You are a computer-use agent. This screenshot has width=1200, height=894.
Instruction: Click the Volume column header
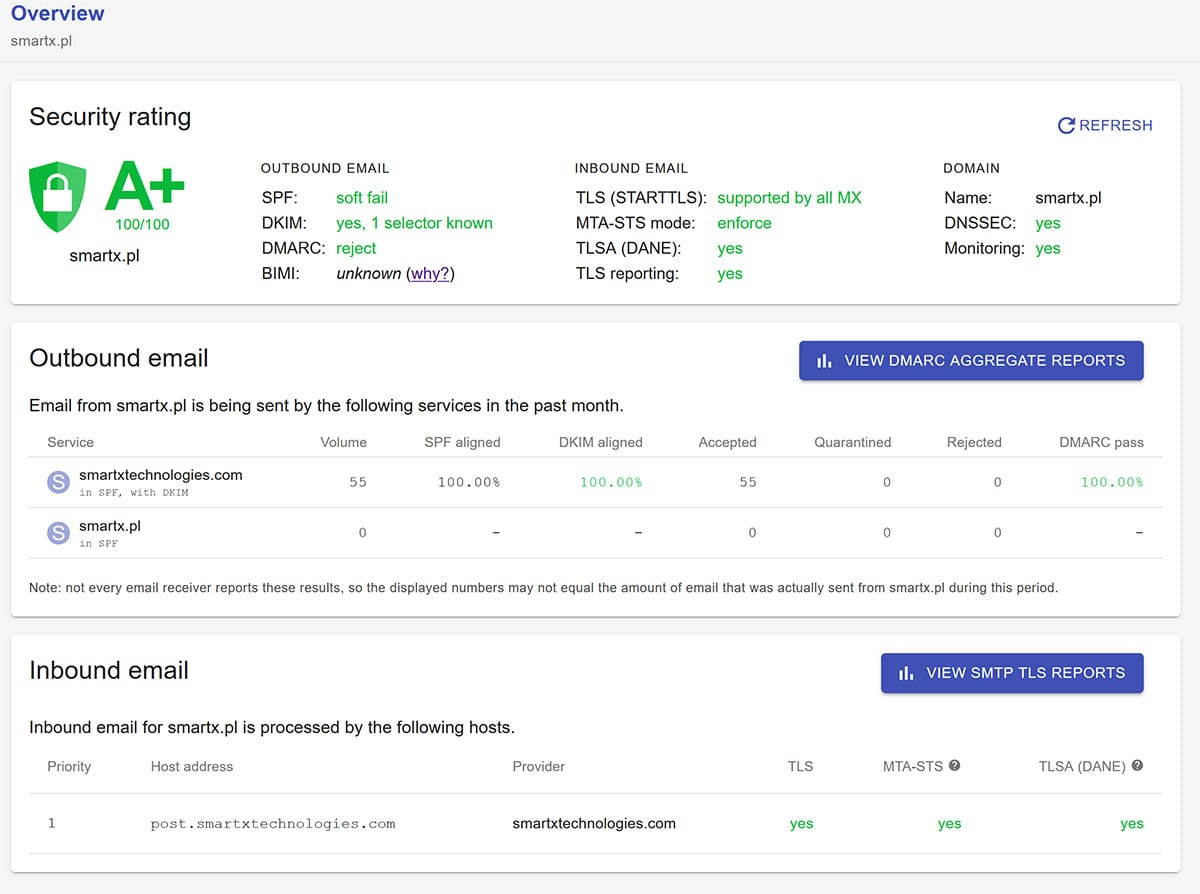[x=343, y=442]
